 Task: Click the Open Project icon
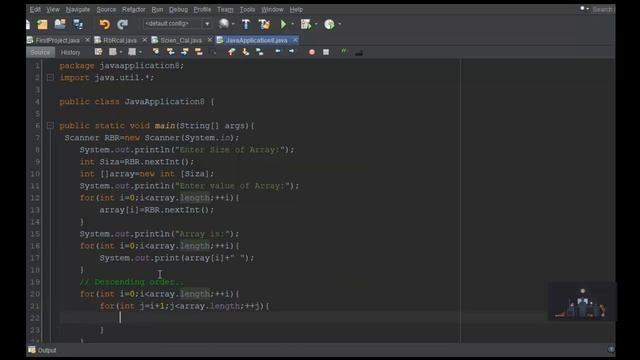60,24
